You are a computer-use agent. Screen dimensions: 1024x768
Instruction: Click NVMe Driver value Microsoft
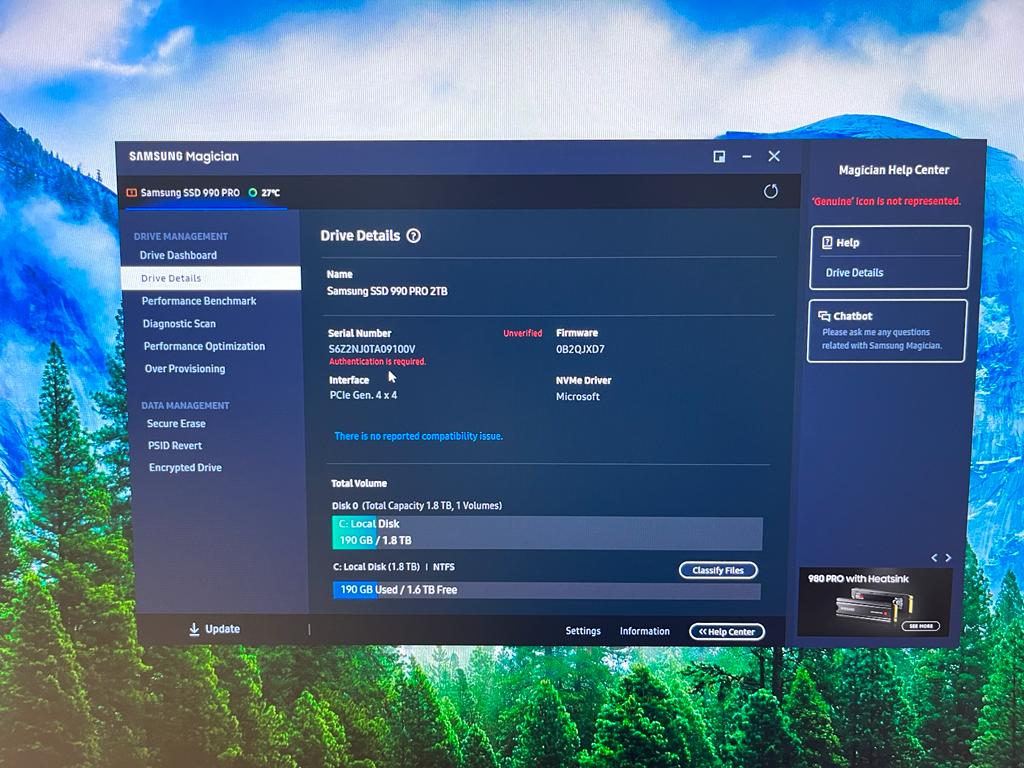pyautogui.click(x=577, y=396)
